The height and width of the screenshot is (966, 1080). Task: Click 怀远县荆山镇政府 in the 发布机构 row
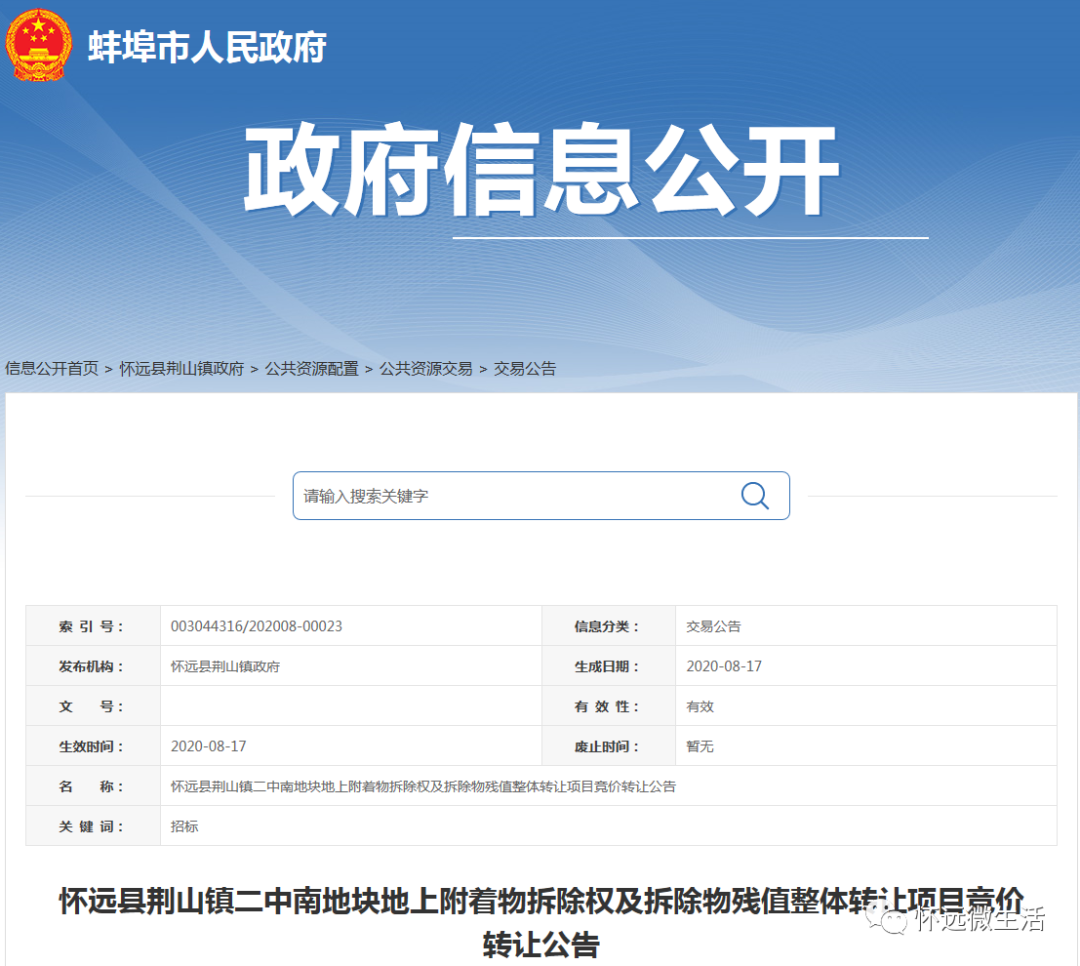[225, 666]
